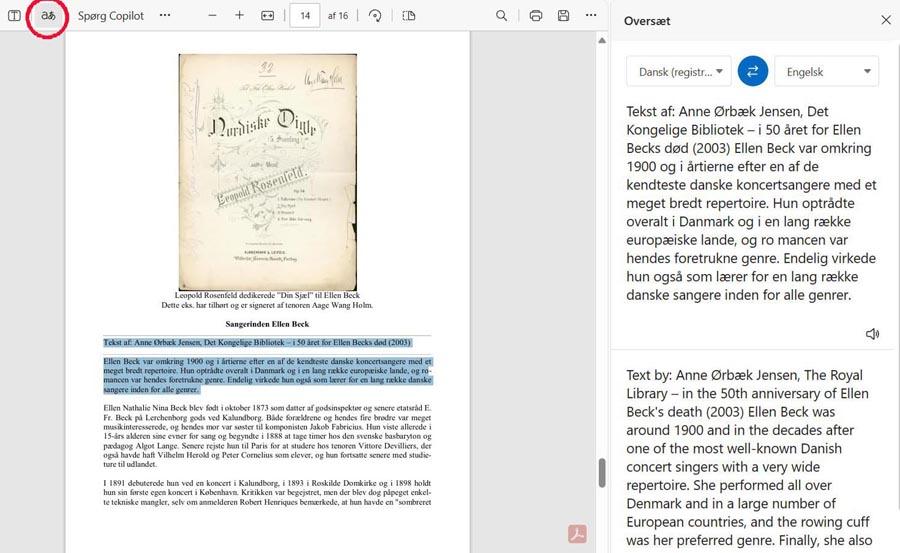Open settings and more menu
Image resolution: width=900 pixels, height=553 pixels.
(591, 16)
